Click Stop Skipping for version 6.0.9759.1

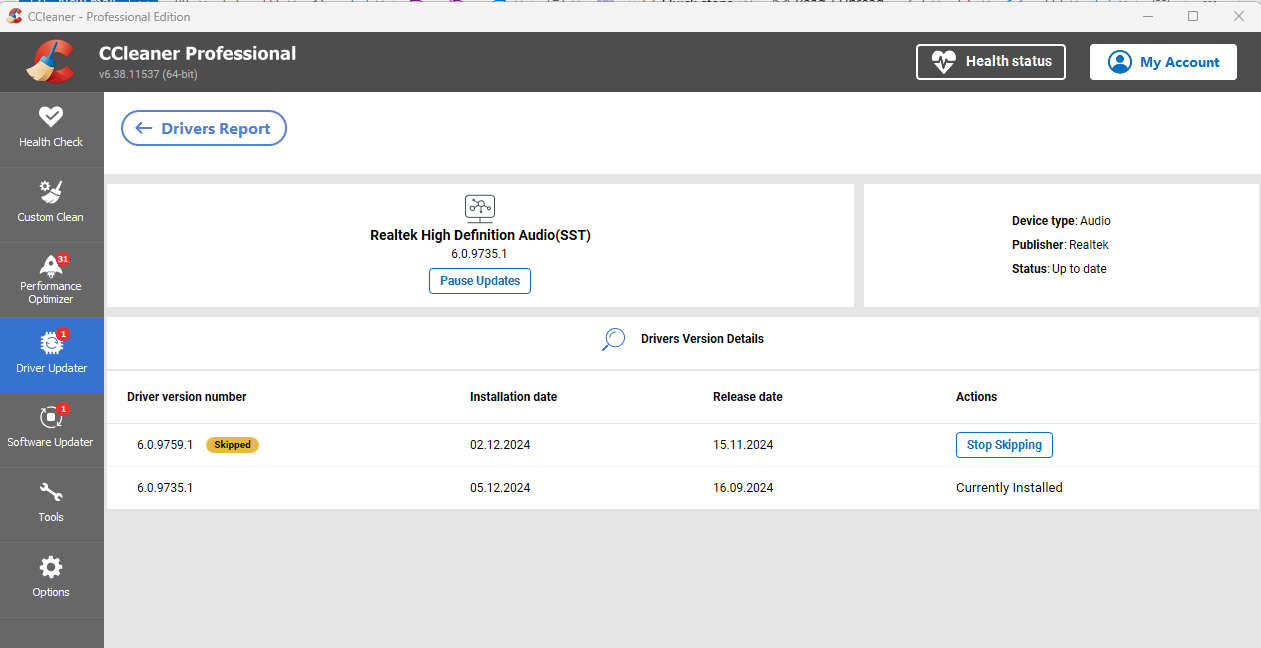point(1004,445)
